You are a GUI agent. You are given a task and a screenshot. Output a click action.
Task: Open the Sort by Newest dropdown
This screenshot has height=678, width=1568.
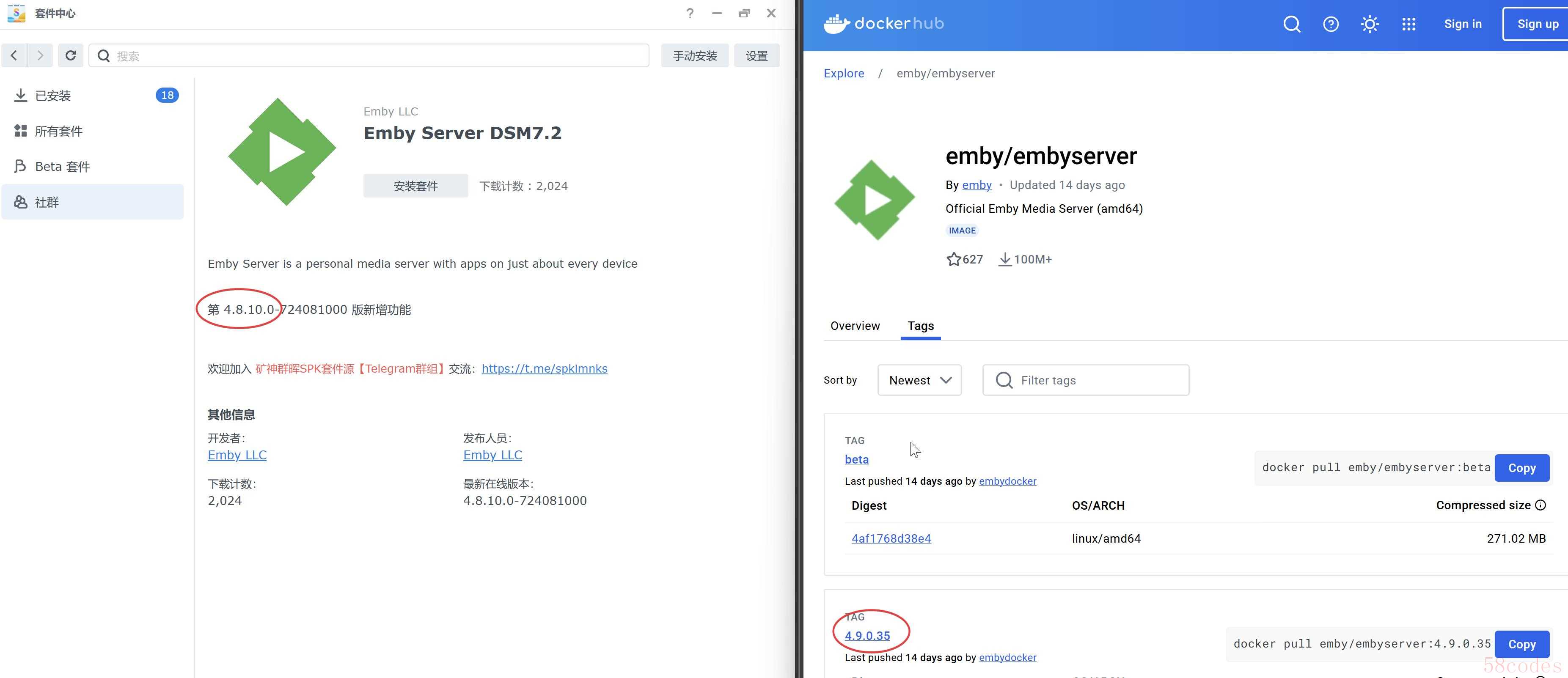(x=919, y=380)
